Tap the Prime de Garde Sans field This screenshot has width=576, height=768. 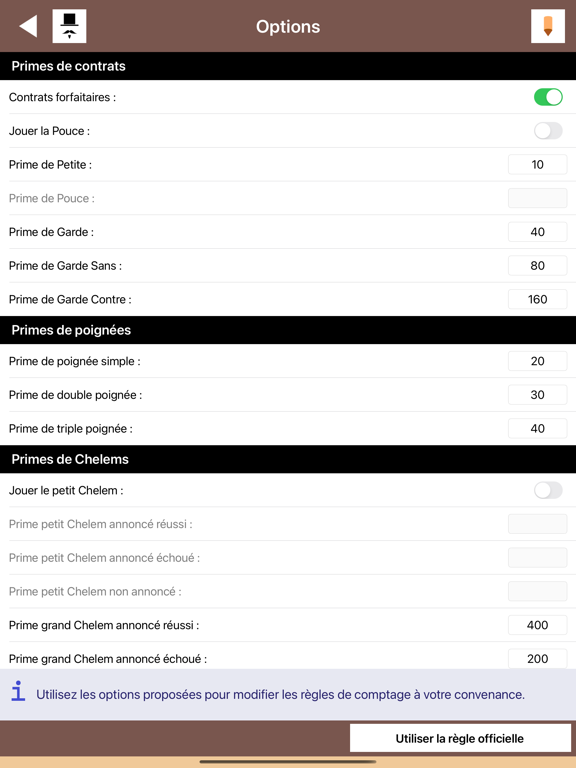(x=537, y=266)
